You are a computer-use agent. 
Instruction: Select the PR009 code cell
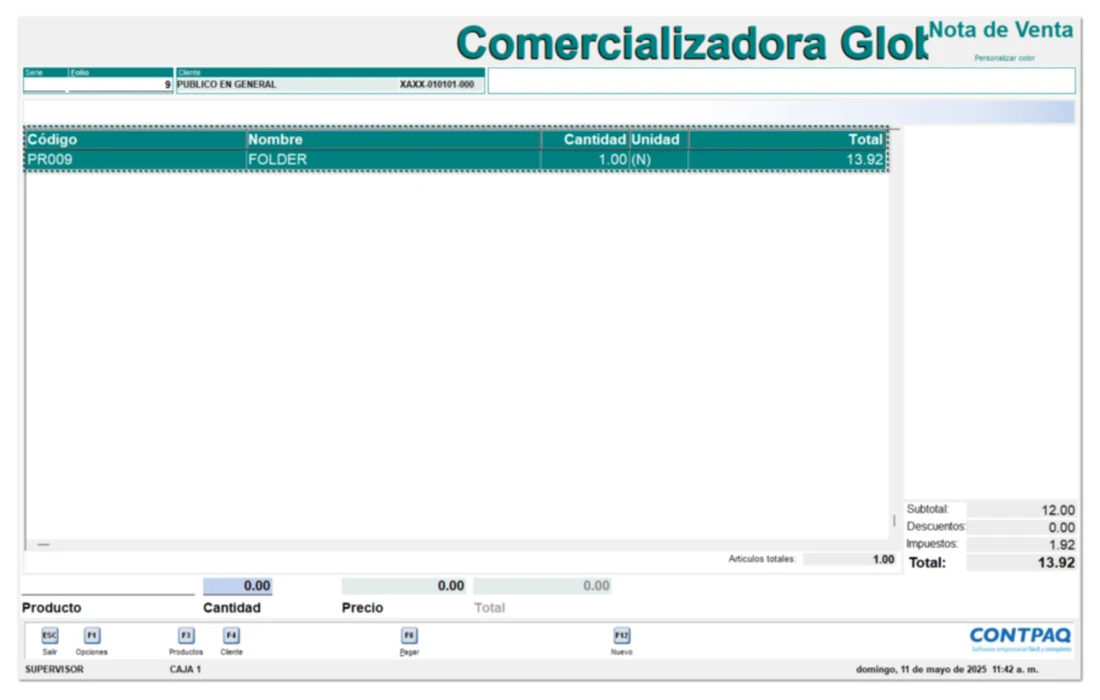coord(135,159)
